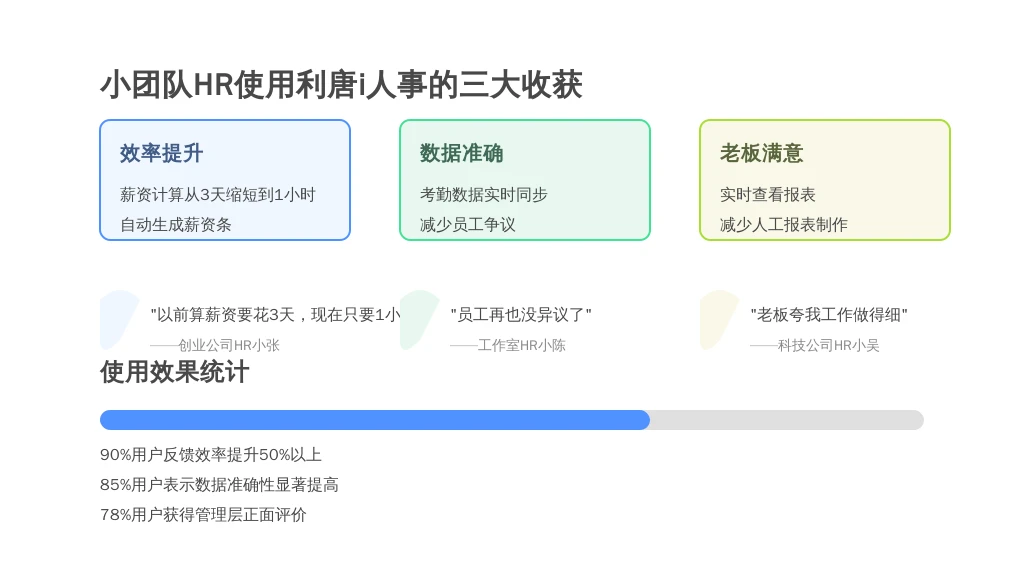This screenshot has height=576, width=1024.
Task: Click the statistic 90%用户反馈效率提升50%以上
Action: pyautogui.click(x=211, y=455)
